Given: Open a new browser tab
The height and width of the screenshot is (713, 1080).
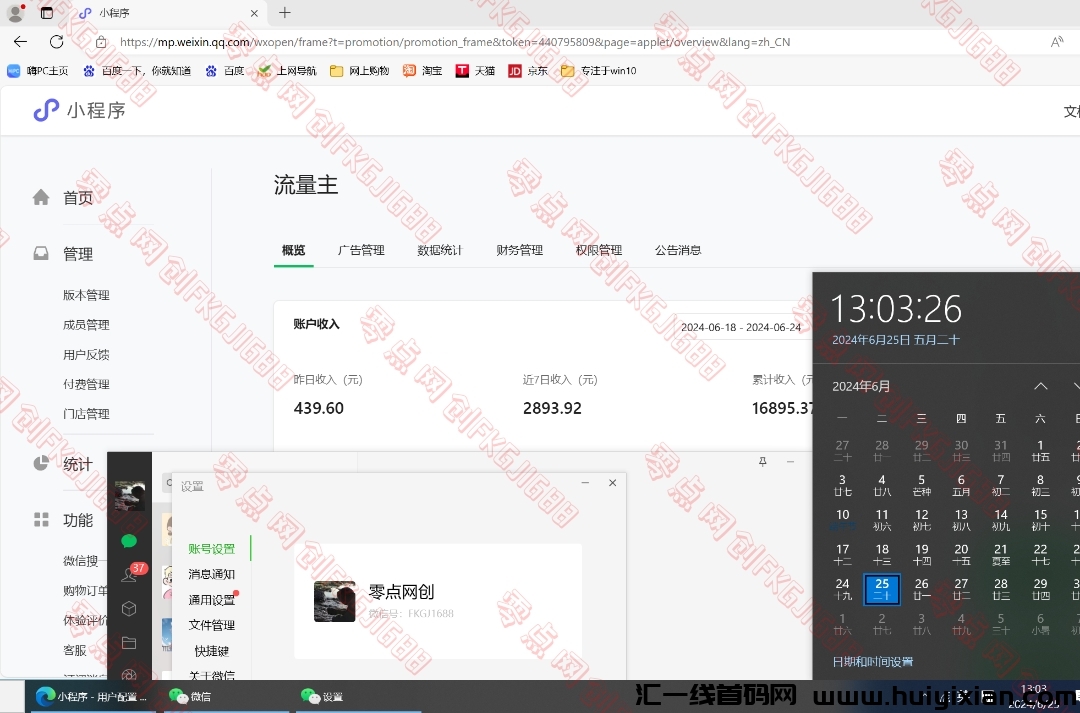Looking at the screenshot, I should [284, 12].
